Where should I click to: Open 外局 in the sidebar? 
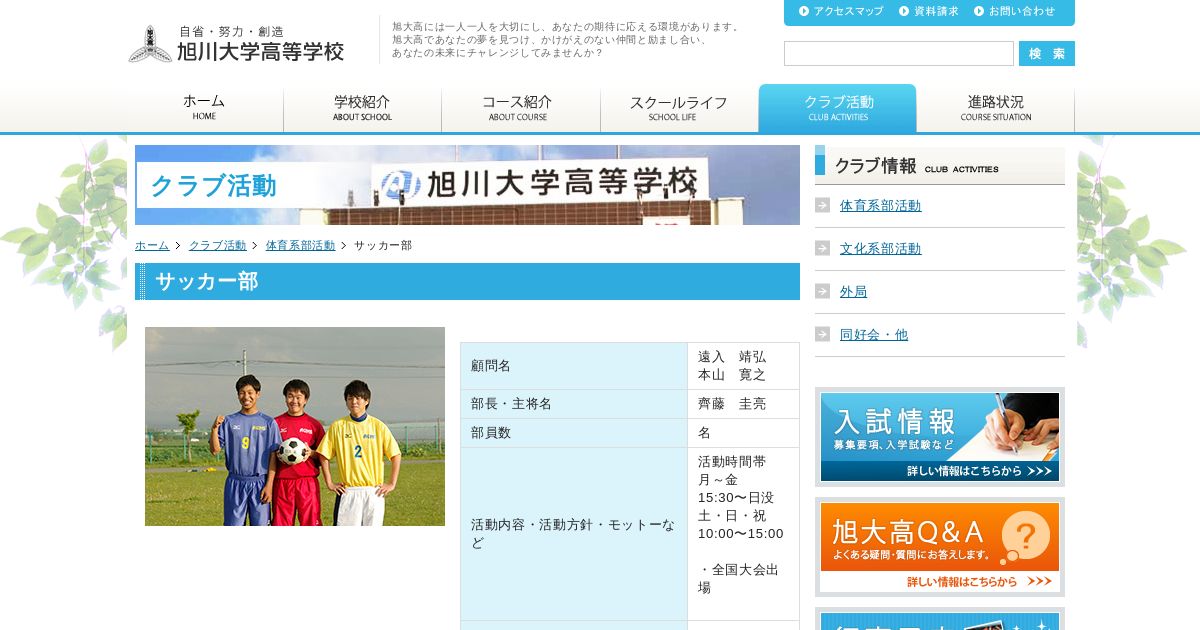point(853,291)
